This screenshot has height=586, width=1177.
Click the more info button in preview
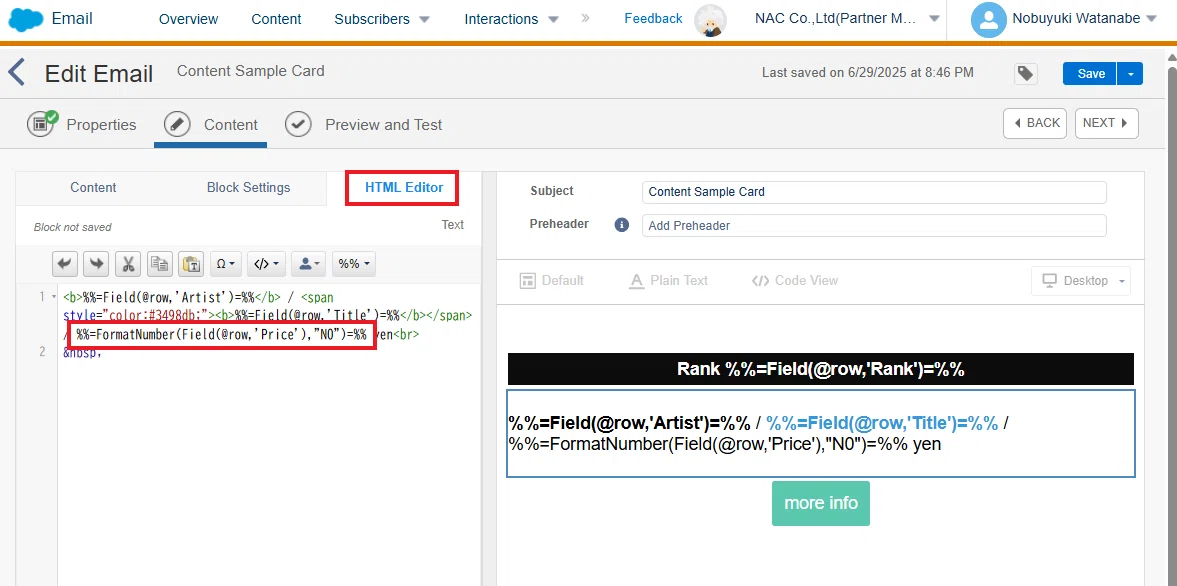(x=820, y=503)
